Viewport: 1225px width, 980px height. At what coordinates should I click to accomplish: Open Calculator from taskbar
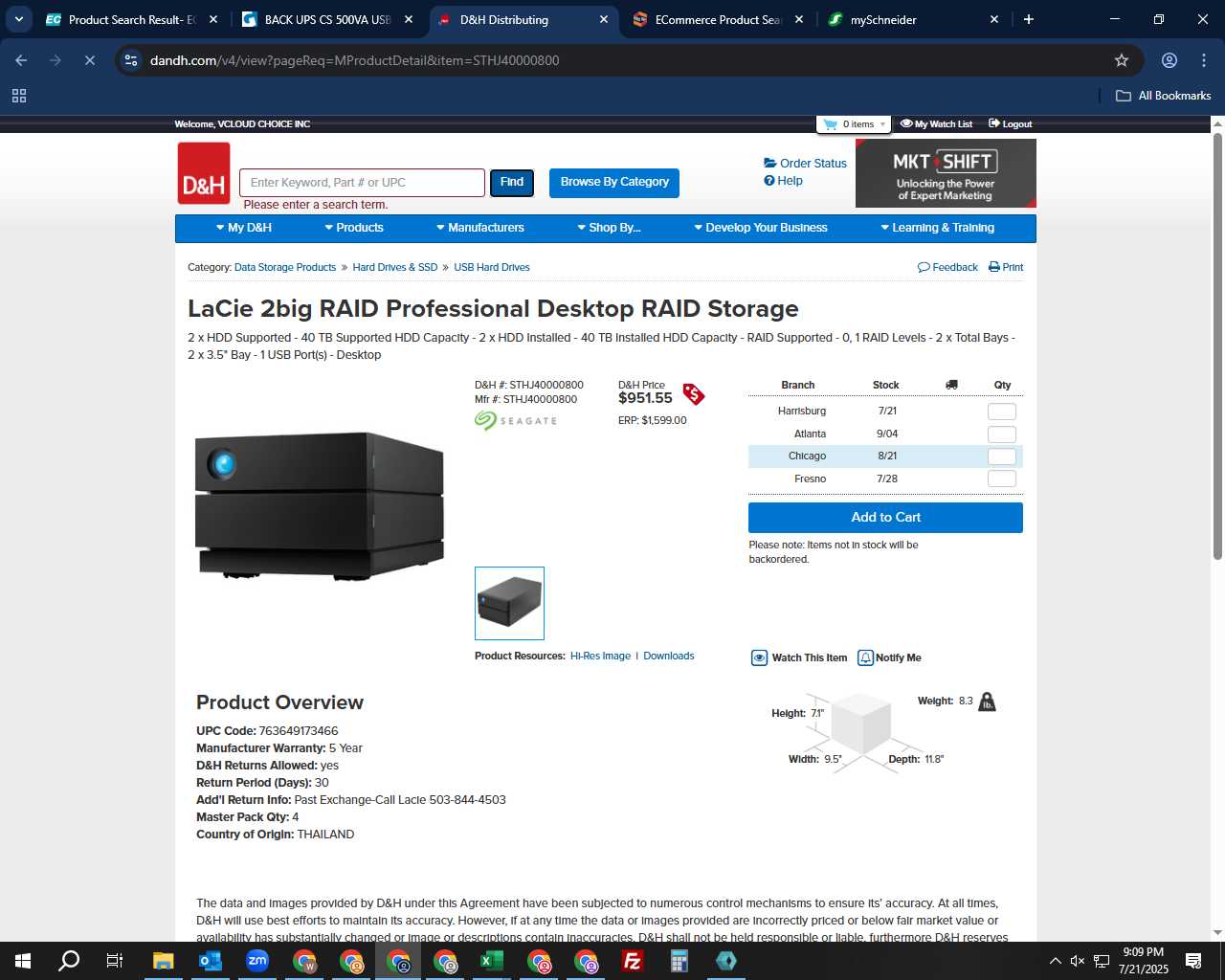pos(679,961)
